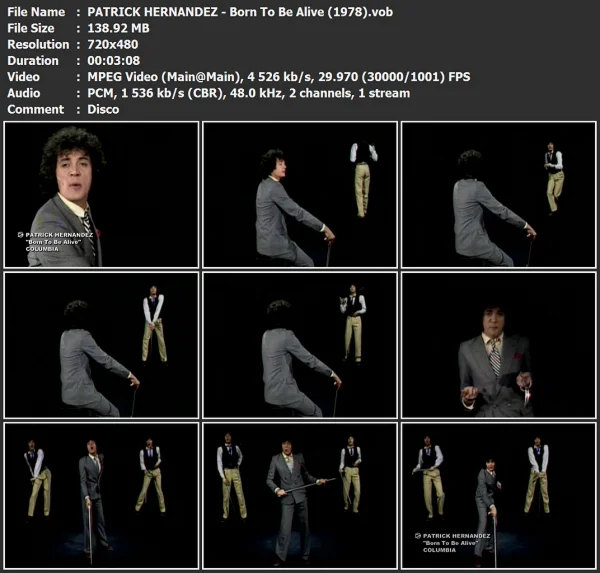The height and width of the screenshot is (573, 600).
Task: Select the front-facing man with striped tie thumbnail
Action: coord(498,345)
